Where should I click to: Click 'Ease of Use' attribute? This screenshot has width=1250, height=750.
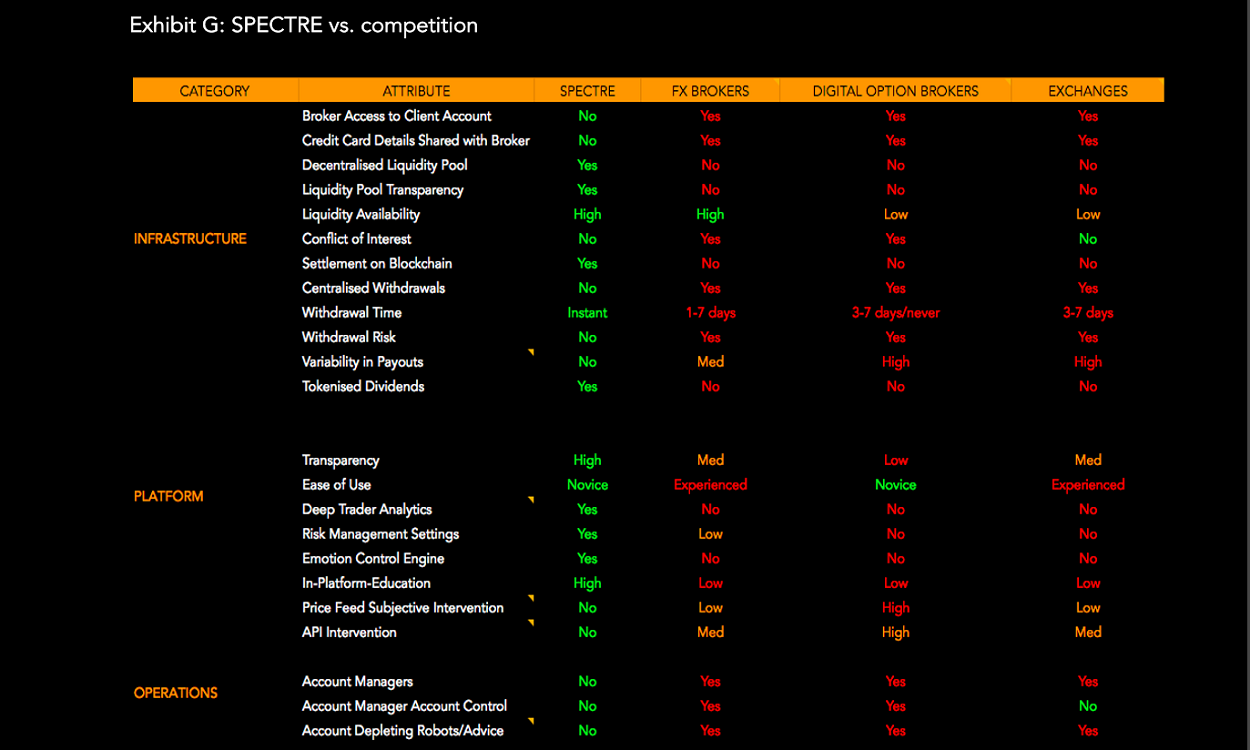[x=337, y=485]
